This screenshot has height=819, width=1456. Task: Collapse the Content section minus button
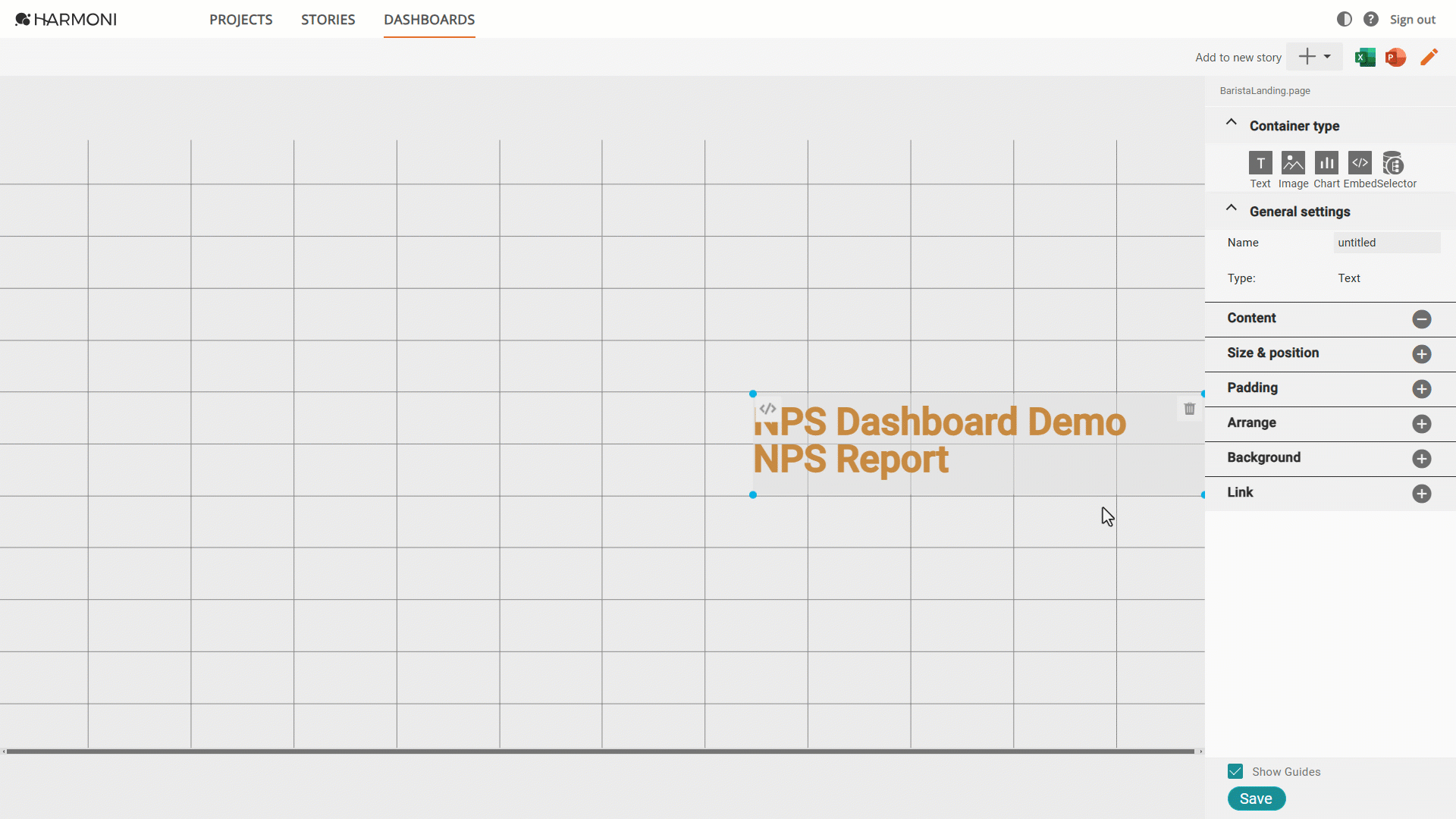[x=1422, y=319]
